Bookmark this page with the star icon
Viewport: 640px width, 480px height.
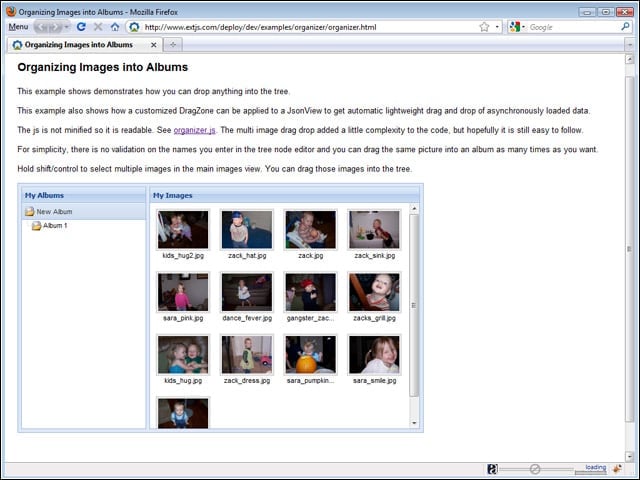pyautogui.click(x=484, y=27)
